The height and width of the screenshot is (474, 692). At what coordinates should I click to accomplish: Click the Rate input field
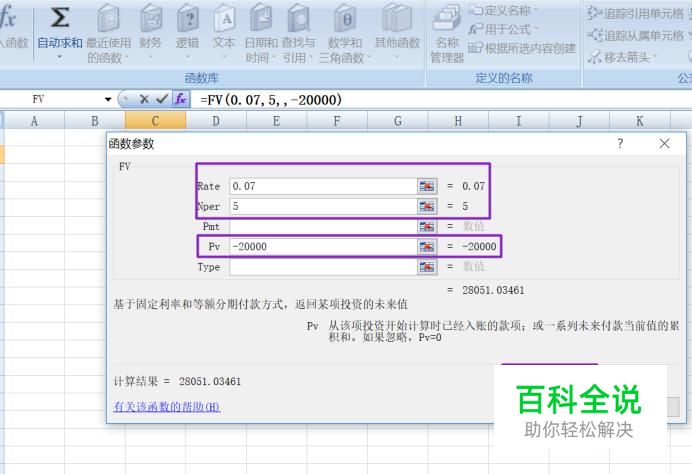[323, 186]
